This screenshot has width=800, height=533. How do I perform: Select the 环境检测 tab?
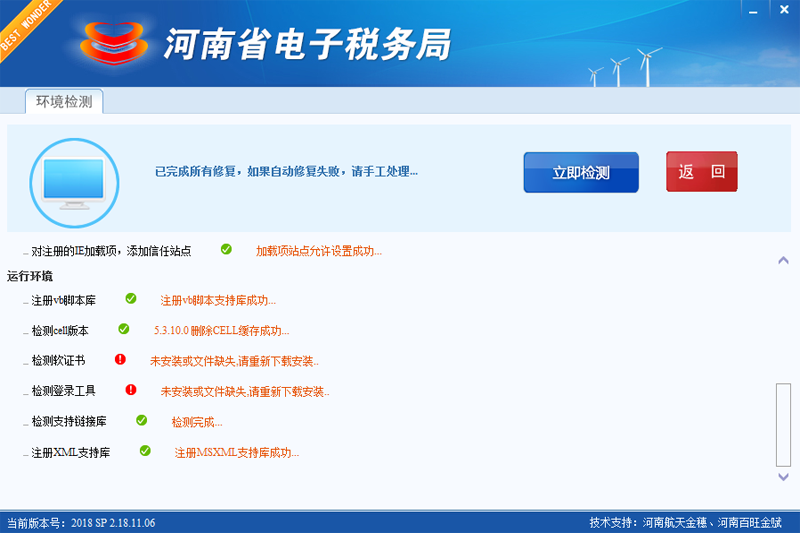64,101
